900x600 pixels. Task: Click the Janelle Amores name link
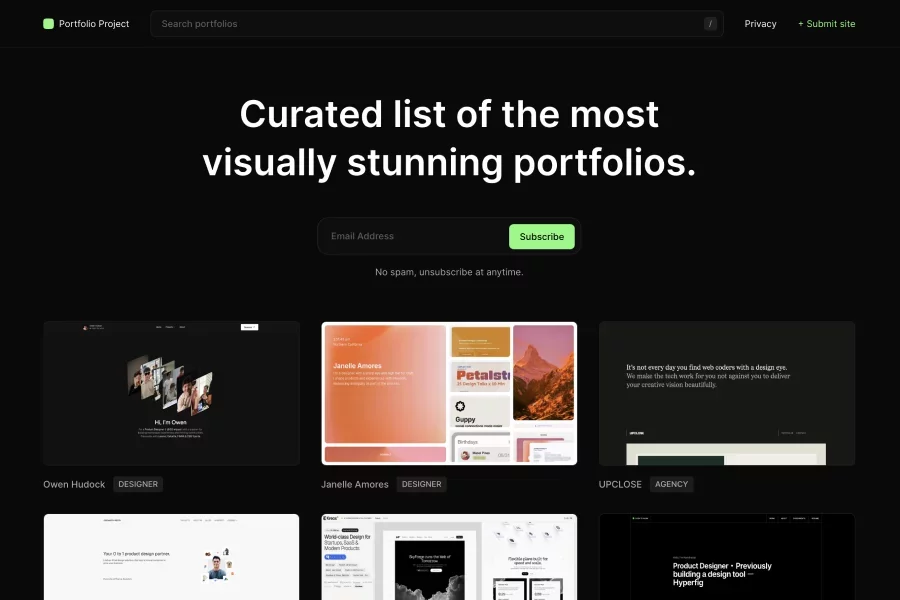click(355, 484)
